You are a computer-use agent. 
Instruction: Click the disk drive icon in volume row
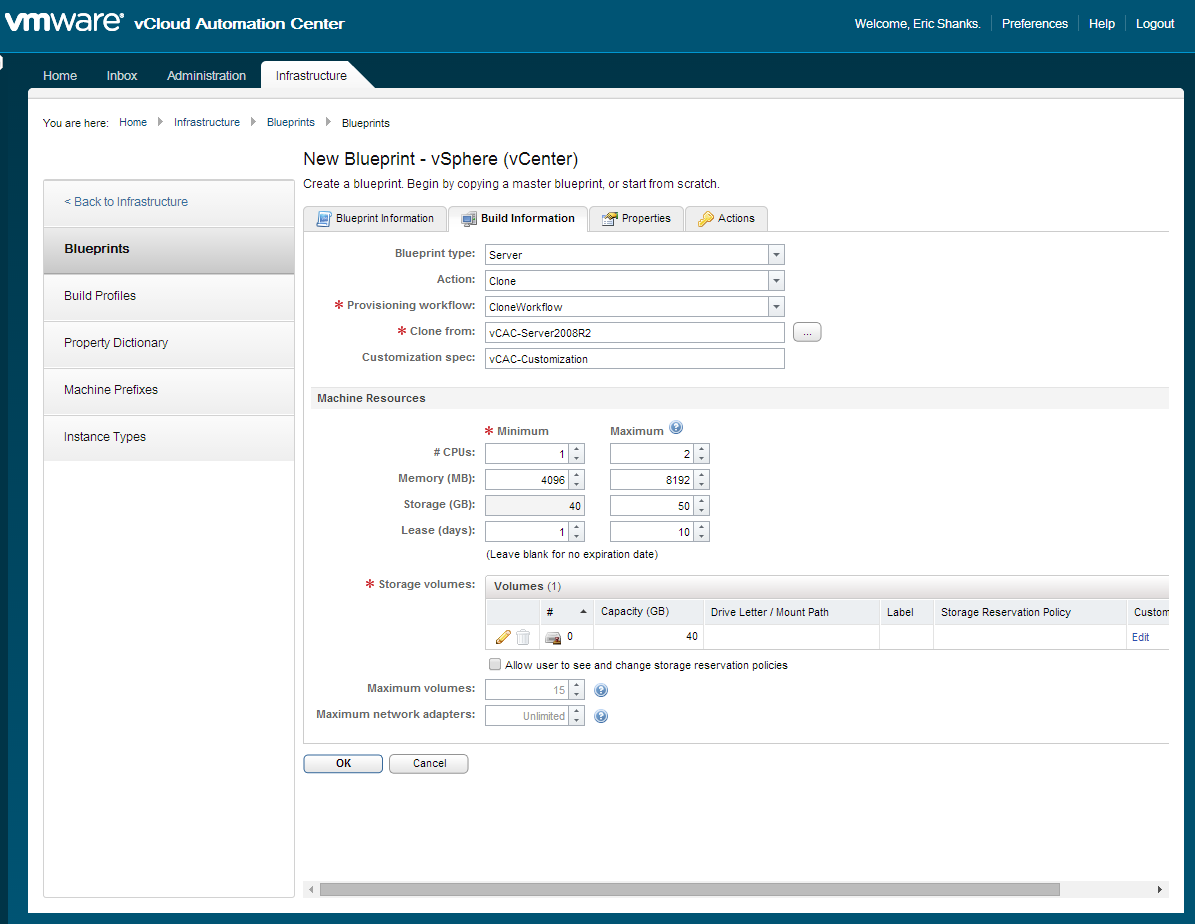pos(552,637)
